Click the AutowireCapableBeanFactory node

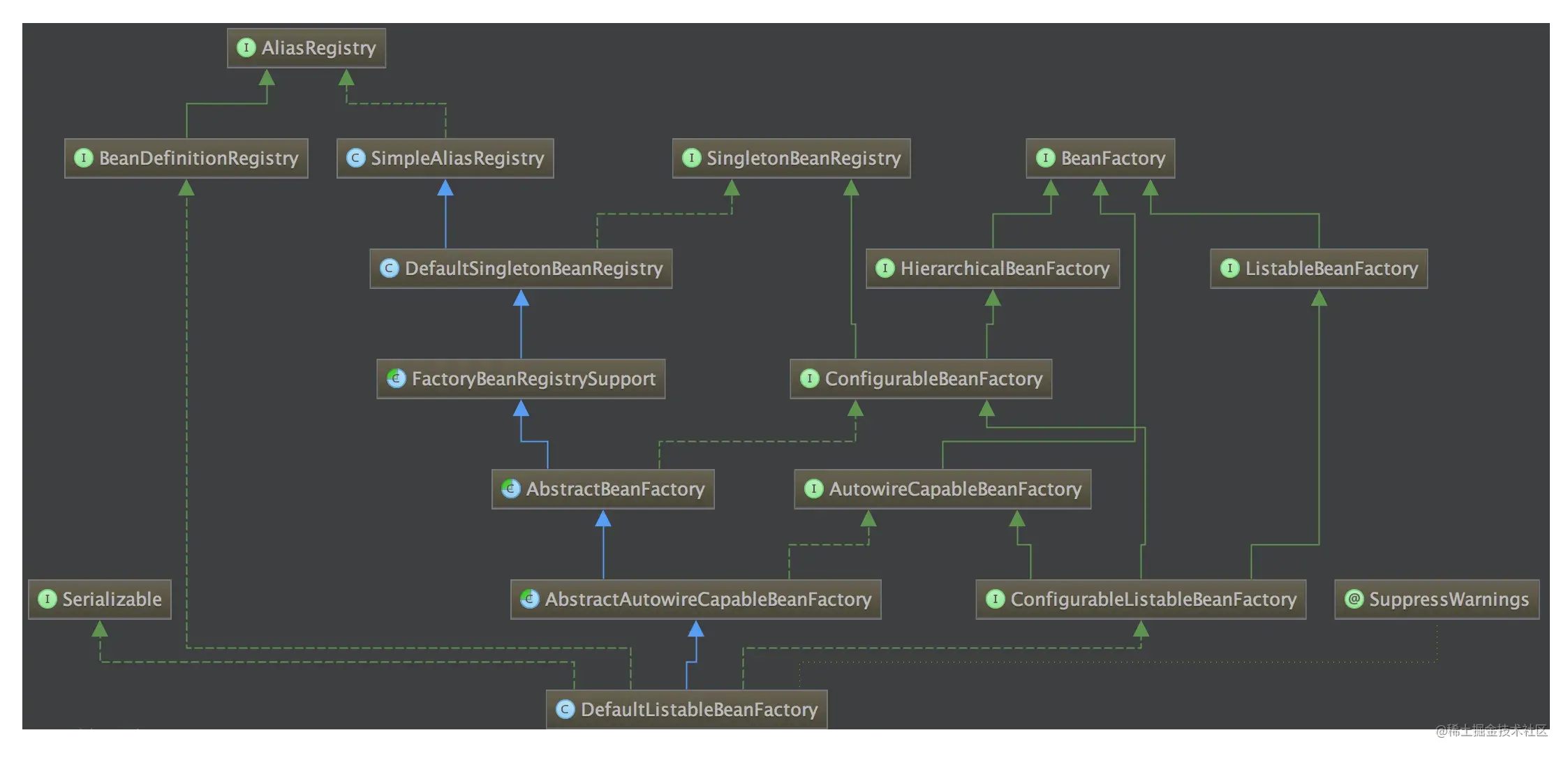coord(942,489)
